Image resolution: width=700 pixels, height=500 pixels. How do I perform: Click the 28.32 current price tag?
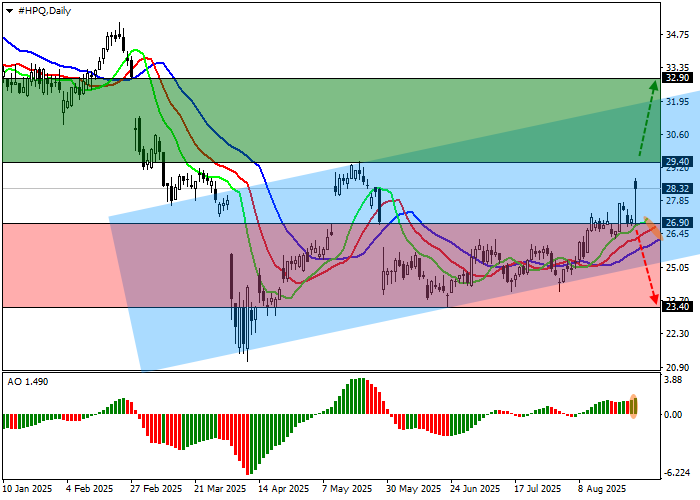677,188
